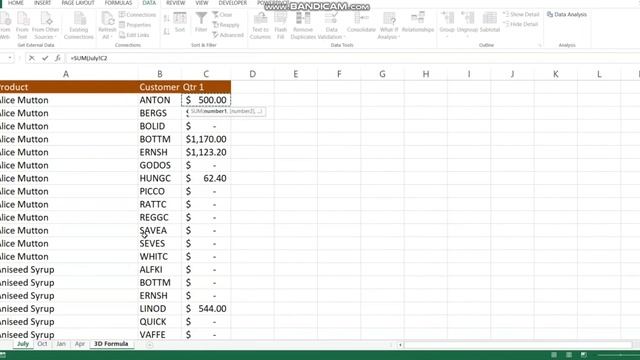Select column D header
This screenshot has height=360, width=640.
tap(253, 74)
